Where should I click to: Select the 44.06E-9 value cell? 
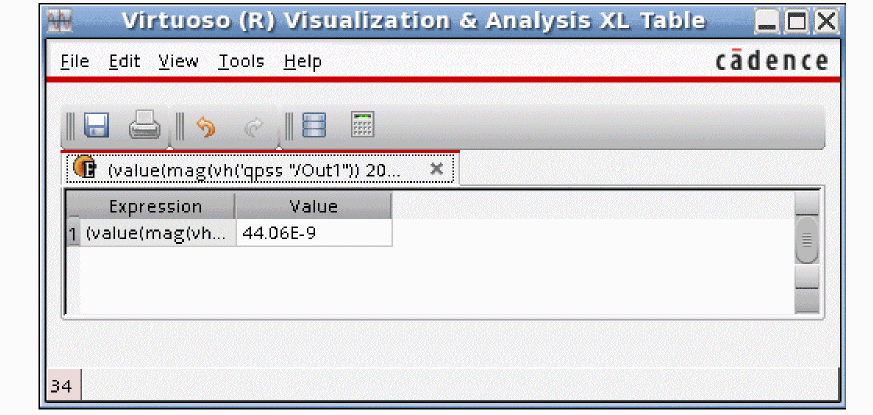(313, 233)
